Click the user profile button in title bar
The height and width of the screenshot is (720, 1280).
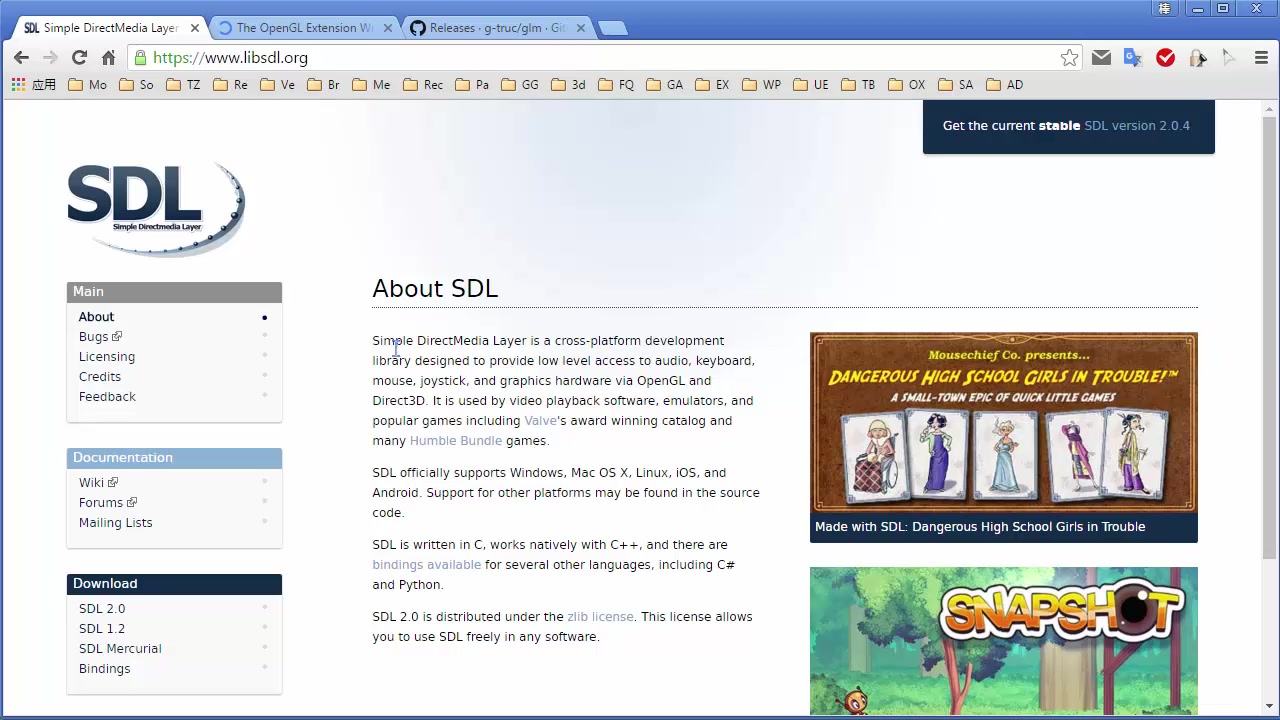coord(1164,9)
